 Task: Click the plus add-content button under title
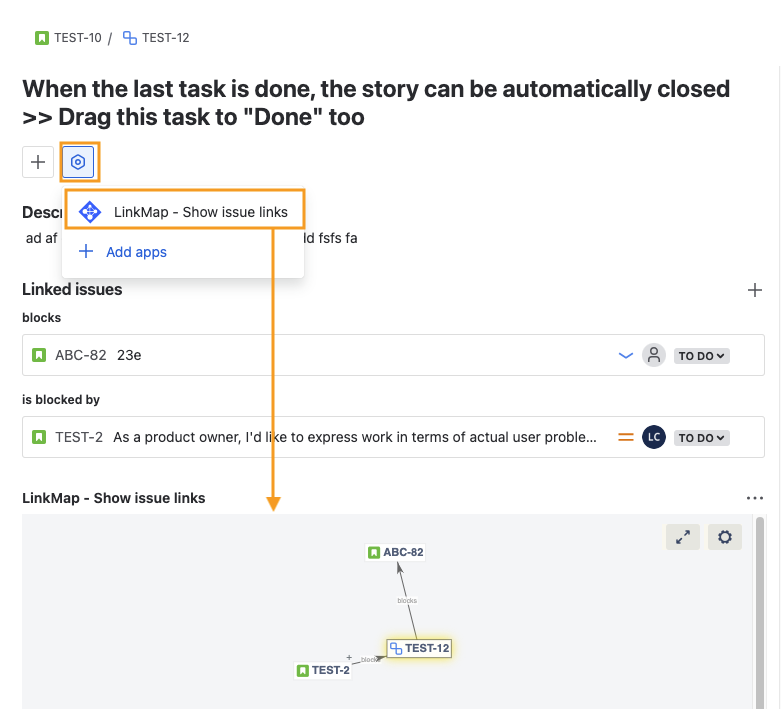pos(38,162)
